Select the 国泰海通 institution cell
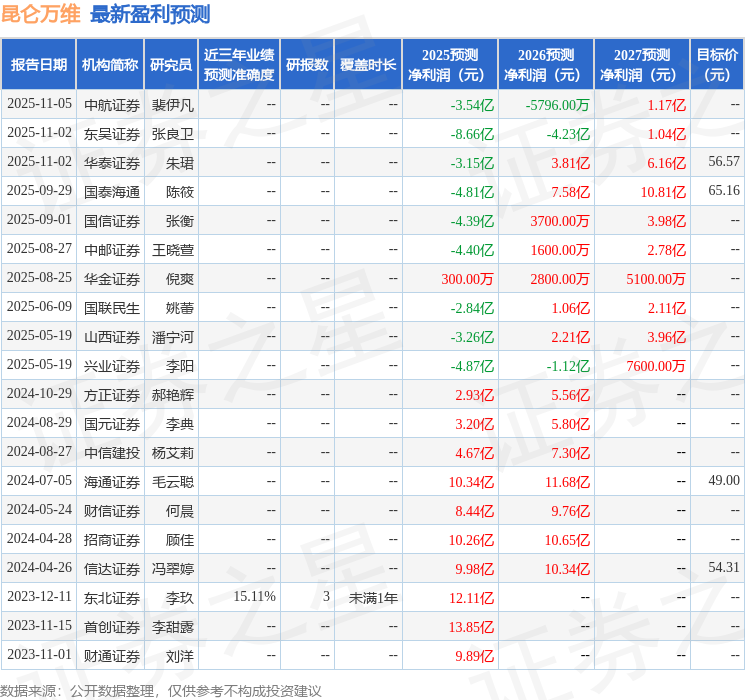The image size is (745, 700). (111, 191)
